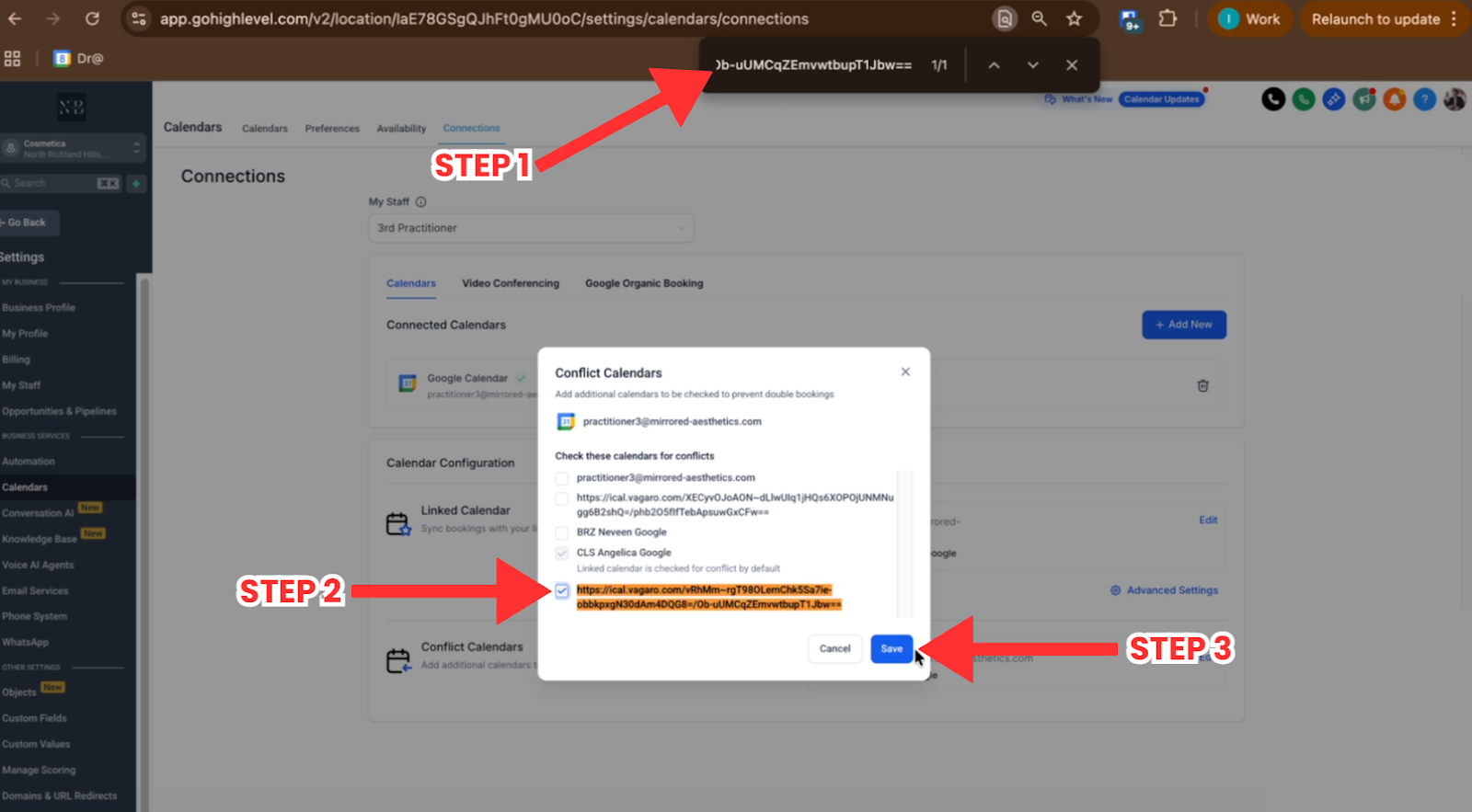Open Custom Fields settings
The height and width of the screenshot is (812, 1472).
pyautogui.click(x=34, y=718)
